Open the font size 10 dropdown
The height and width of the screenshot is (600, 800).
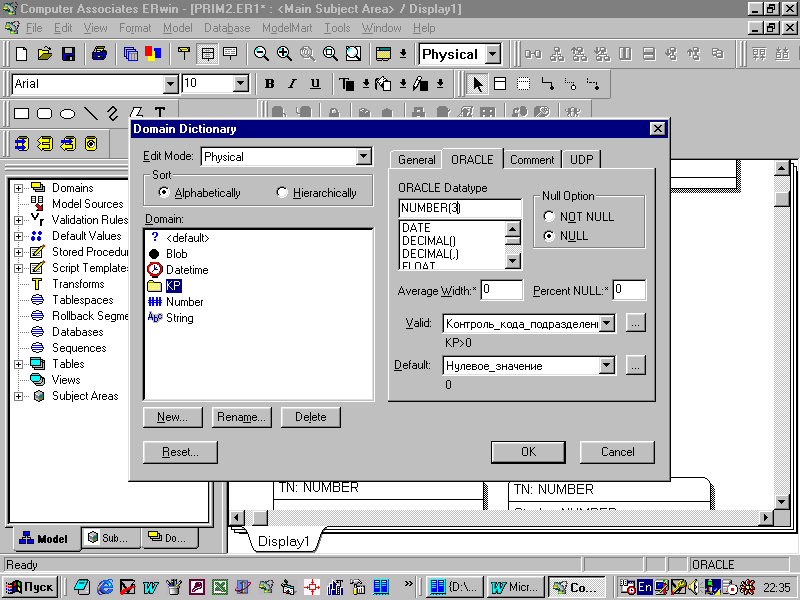pyautogui.click(x=241, y=84)
